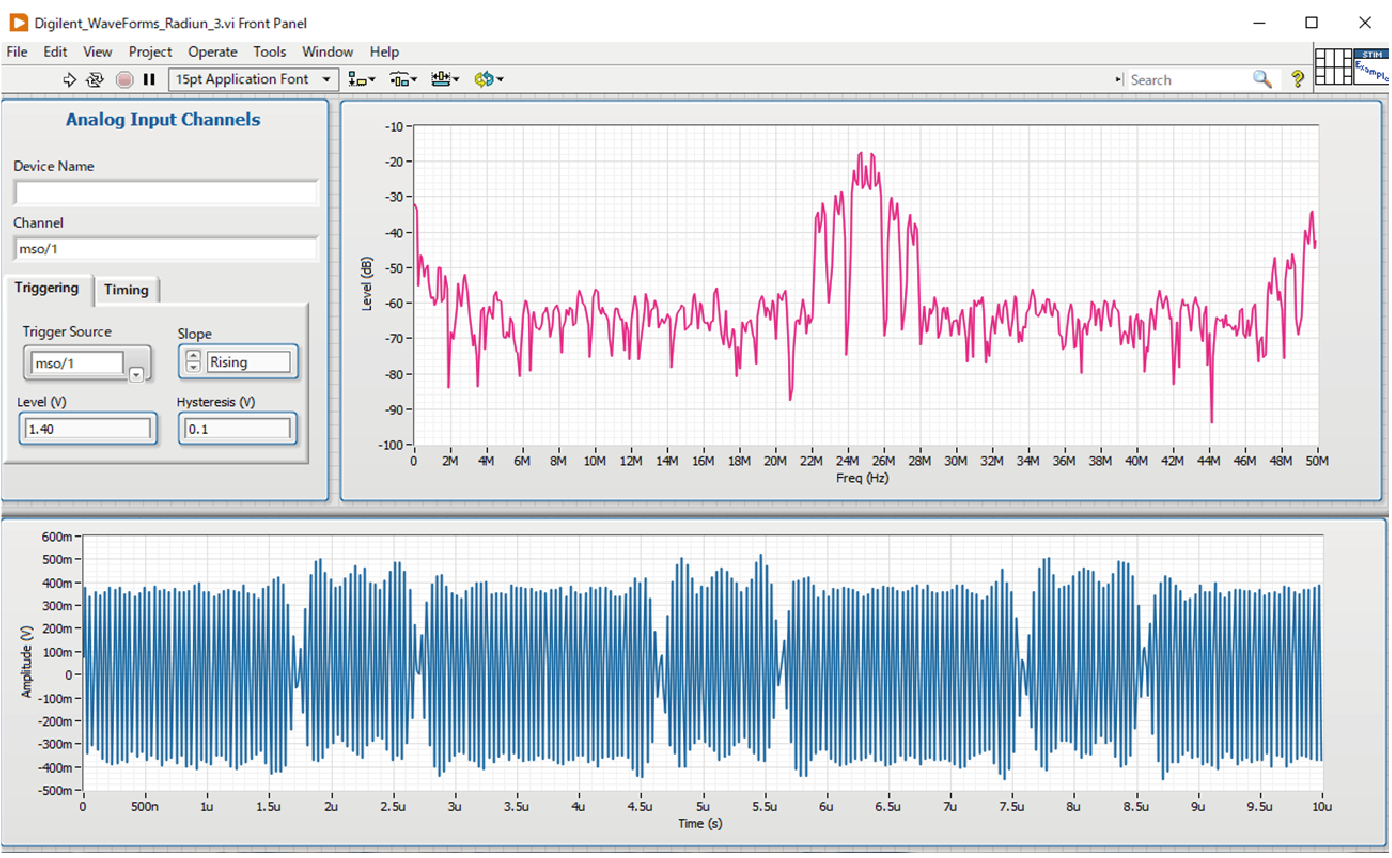Switch to the Timing tab
Viewport: 1392px width, 858px height.
[126, 290]
